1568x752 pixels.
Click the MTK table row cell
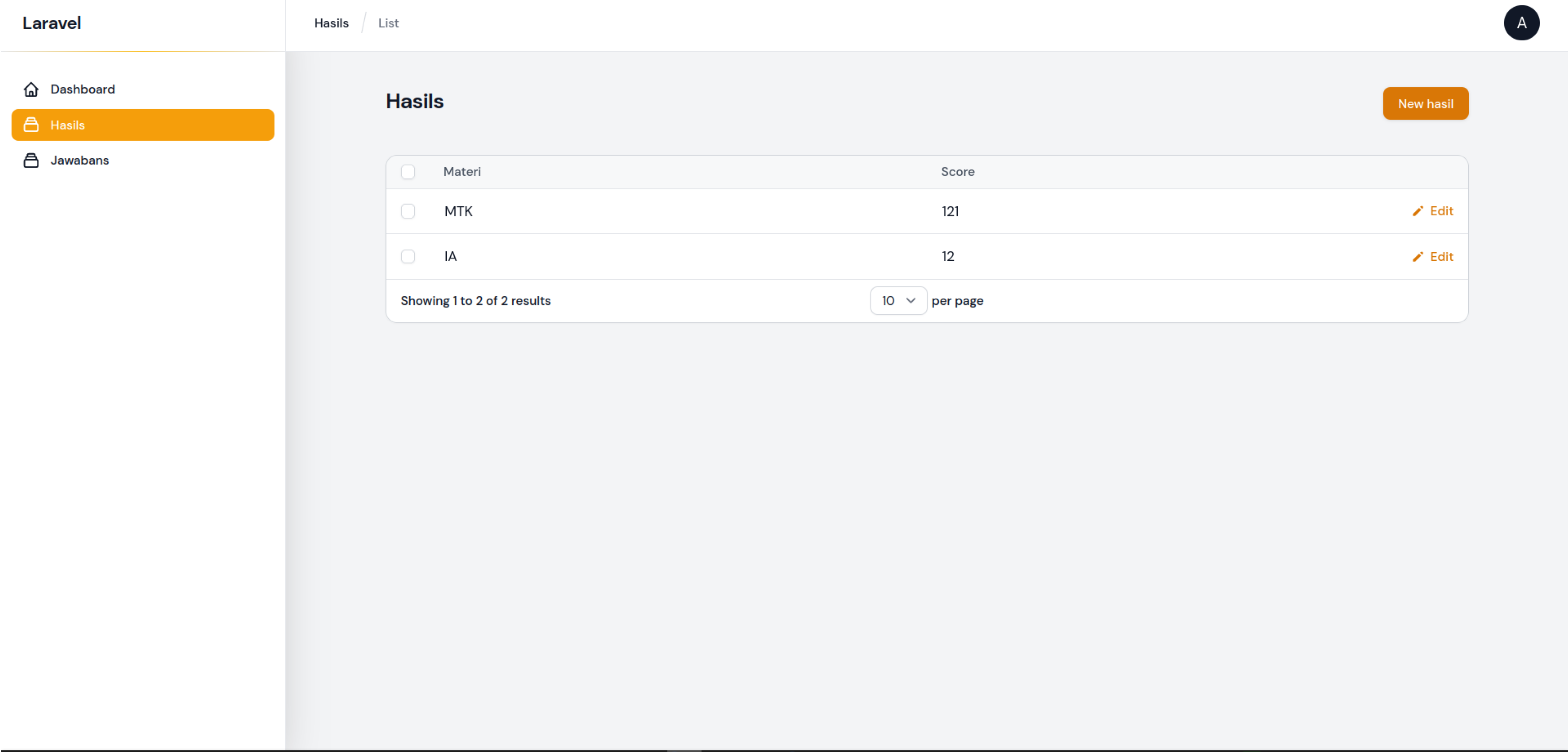(458, 211)
